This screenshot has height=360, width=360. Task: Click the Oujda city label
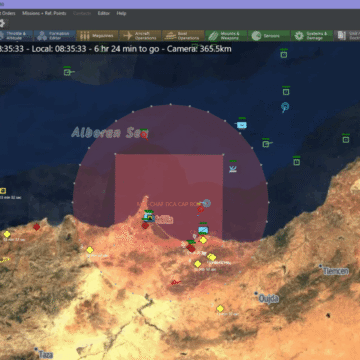[269, 299]
